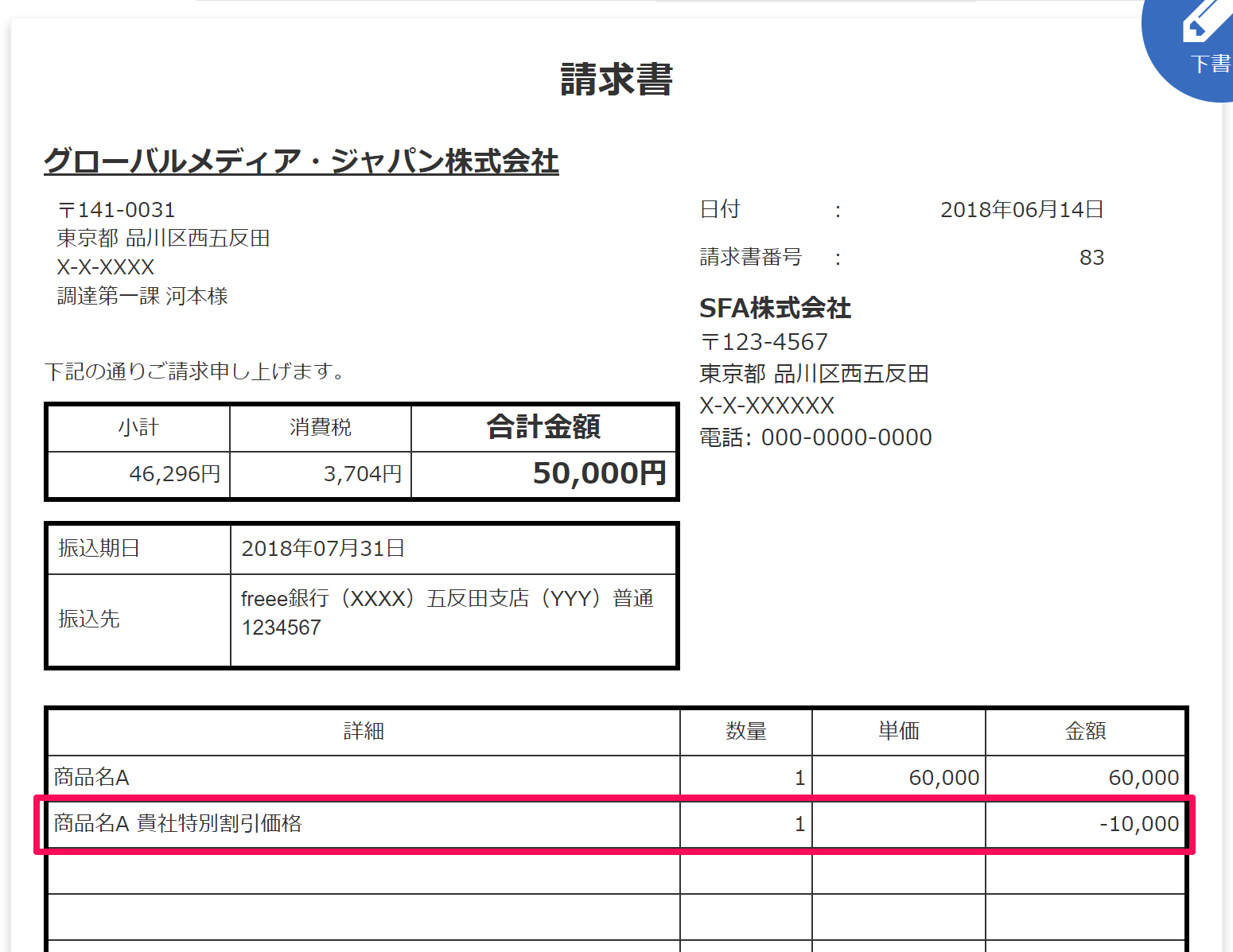The image size is (1233, 952).
Task: Click the 合計金額 header cell
Action: pos(543,427)
